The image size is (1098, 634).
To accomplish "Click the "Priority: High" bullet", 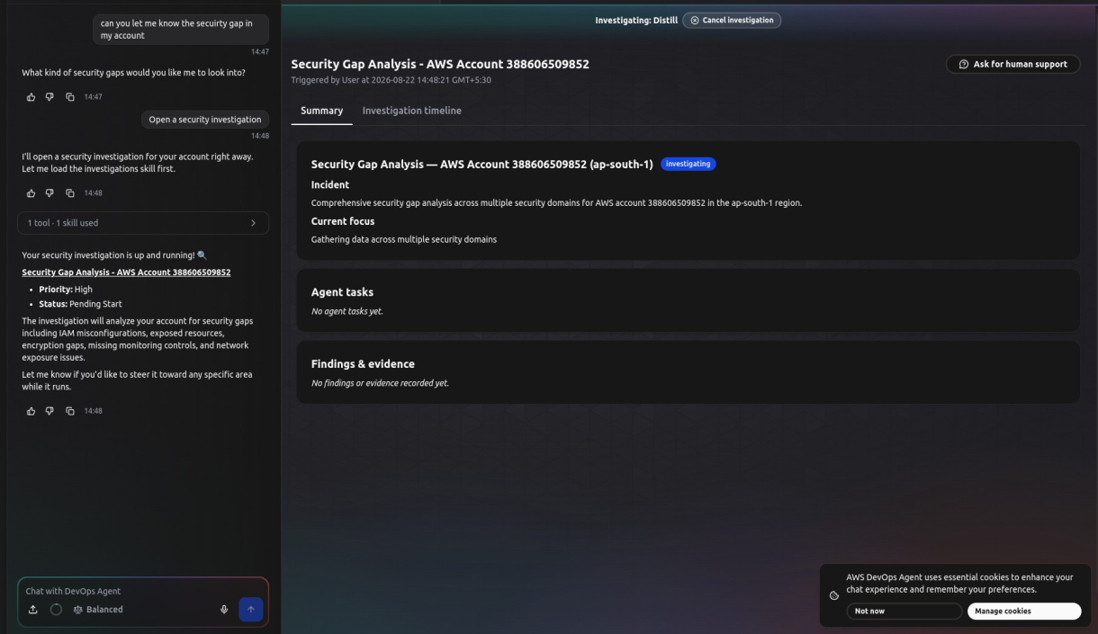I will [x=66, y=289].
